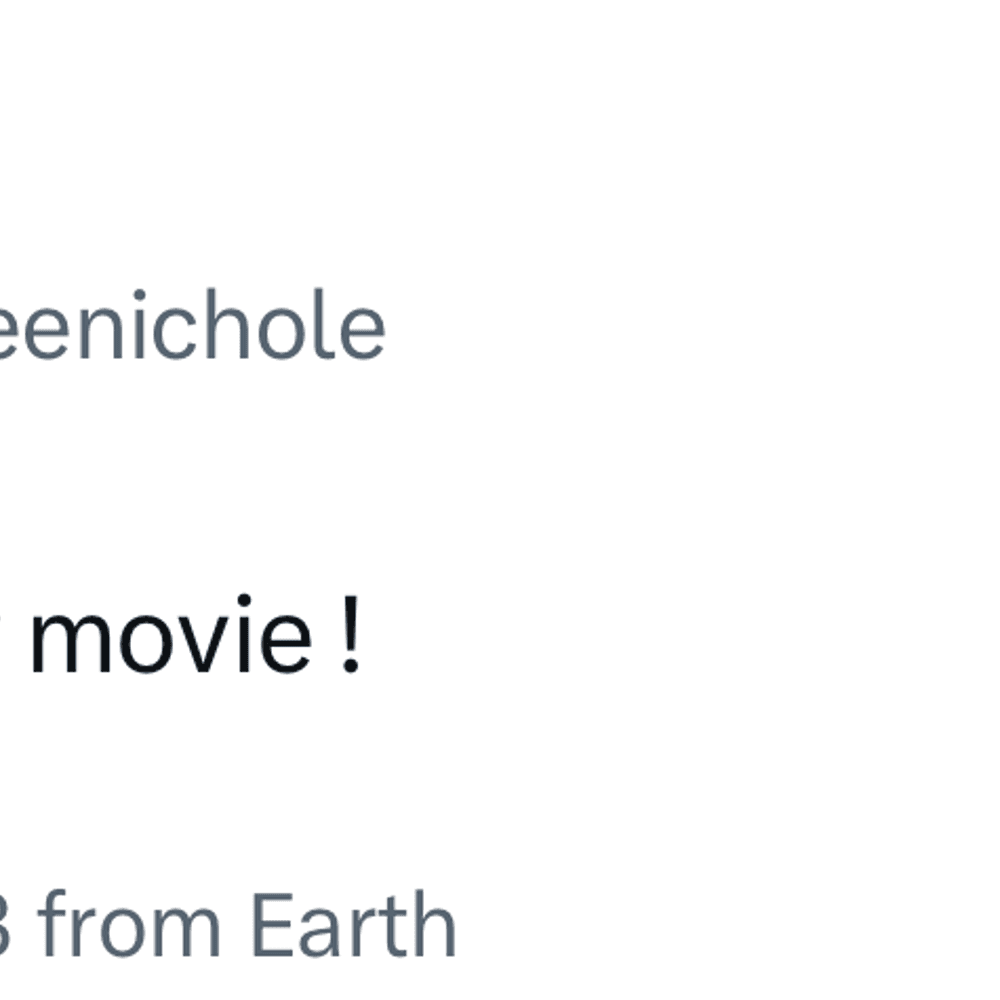Image resolution: width=1000 pixels, height=1000 pixels.
Task: Select the tweet text line
Action: [x=180, y=635]
